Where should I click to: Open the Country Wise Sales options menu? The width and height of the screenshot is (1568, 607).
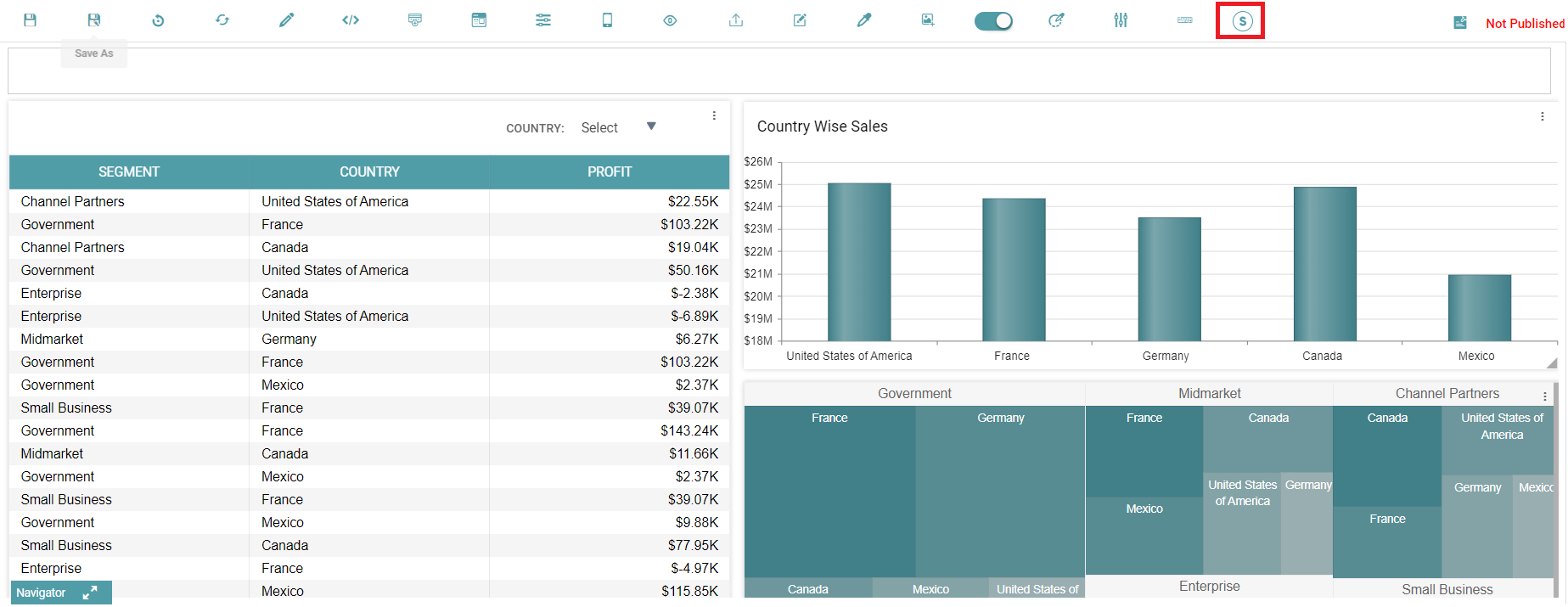tap(1542, 116)
